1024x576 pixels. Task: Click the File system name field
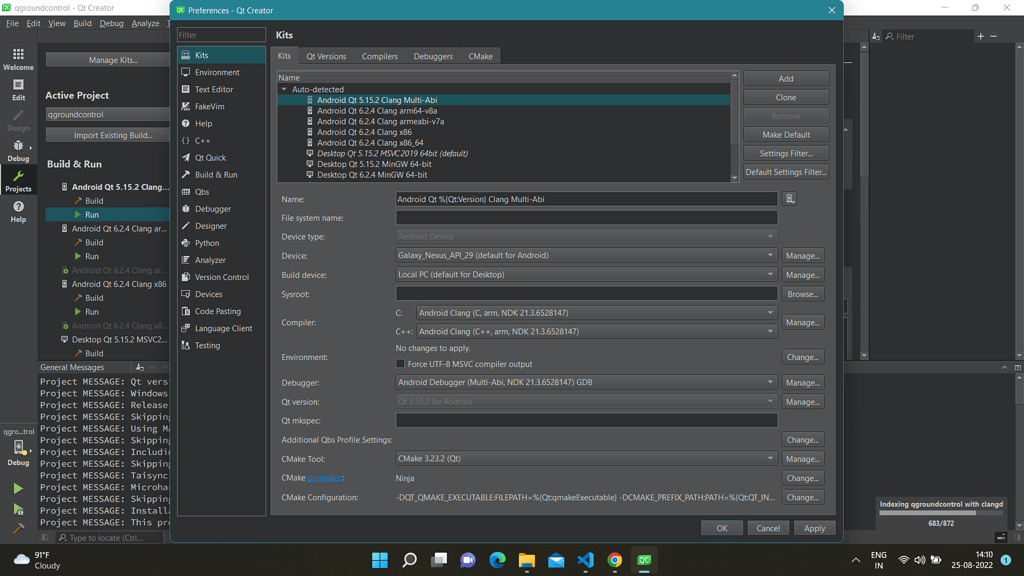pyautogui.click(x=586, y=217)
